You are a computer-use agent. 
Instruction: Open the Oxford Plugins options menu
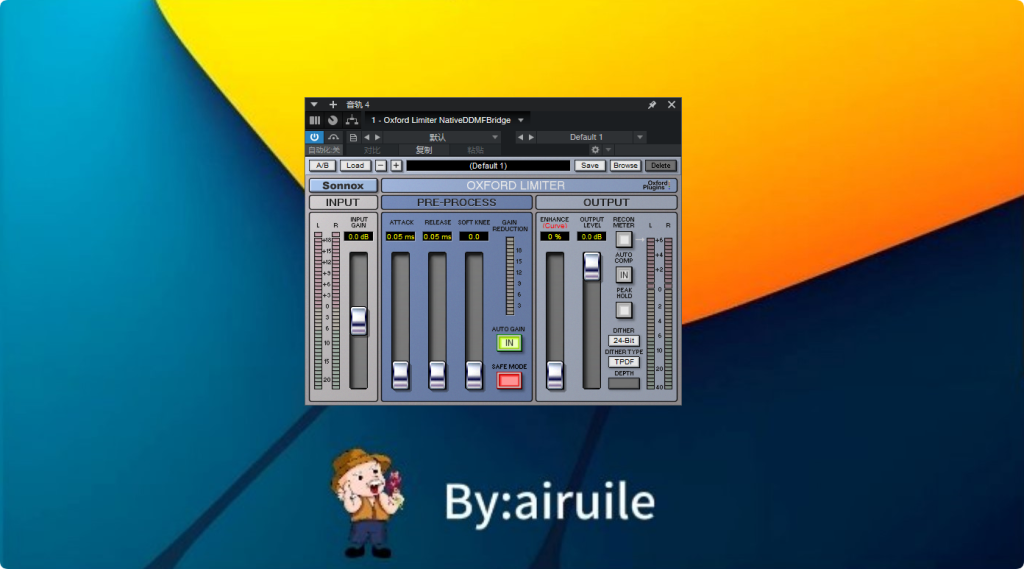pyautogui.click(x=657, y=186)
